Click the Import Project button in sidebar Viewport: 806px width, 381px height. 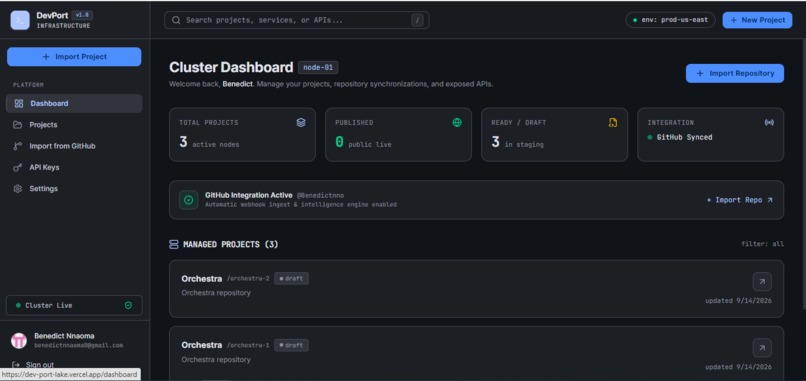tap(74, 57)
